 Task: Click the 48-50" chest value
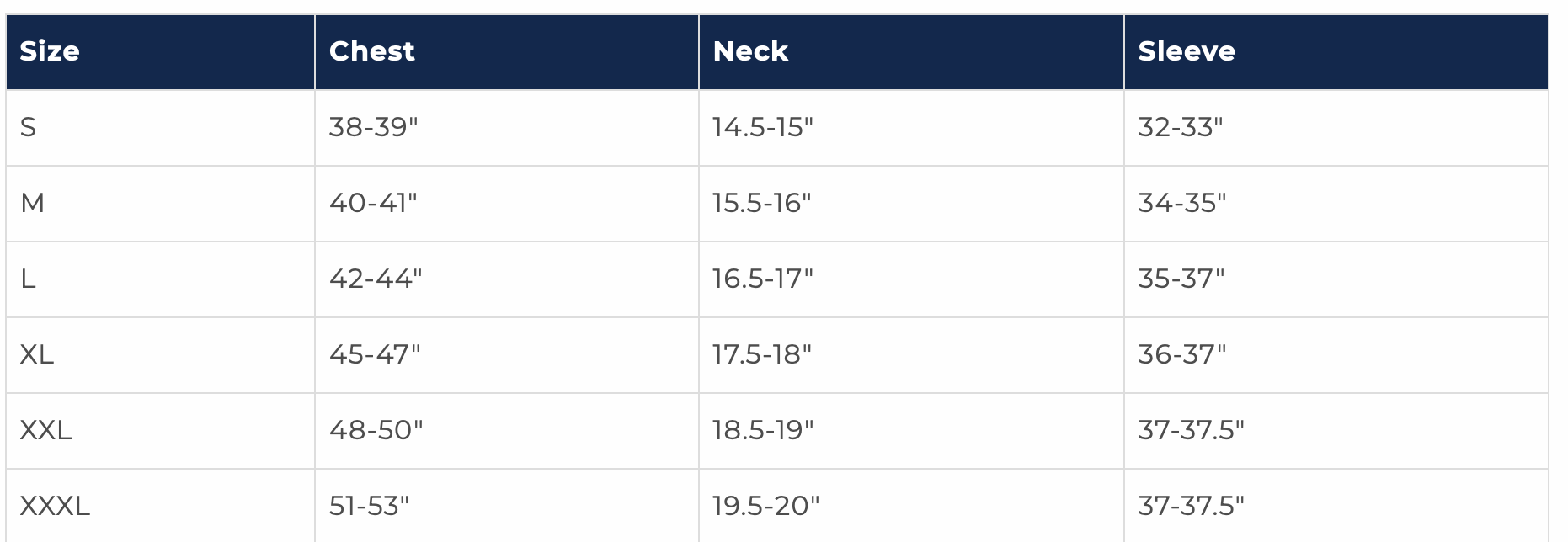pos(376,430)
